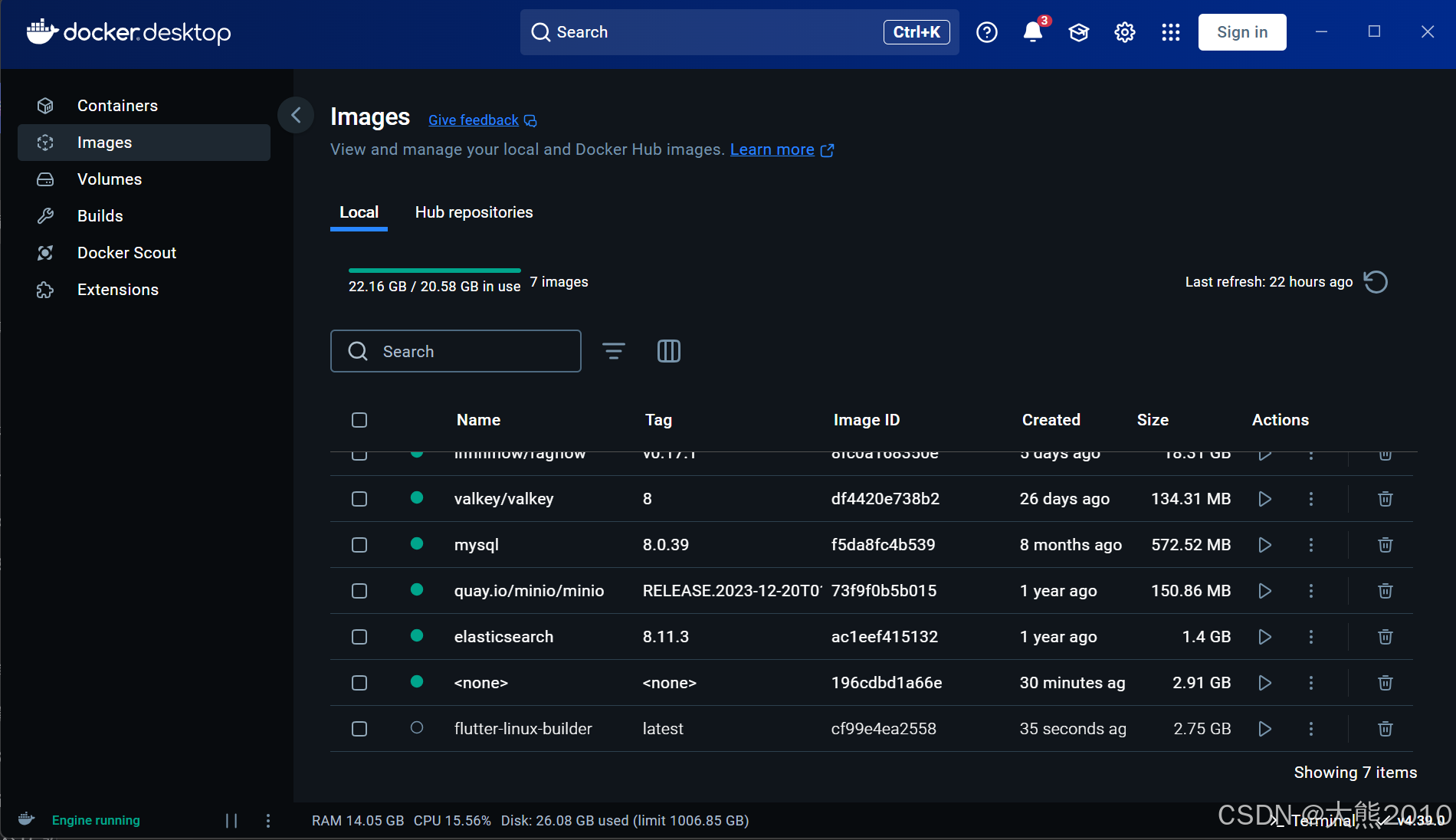Click the Sign in button
Image resolution: width=1456 pixels, height=840 pixels.
tap(1241, 32)
